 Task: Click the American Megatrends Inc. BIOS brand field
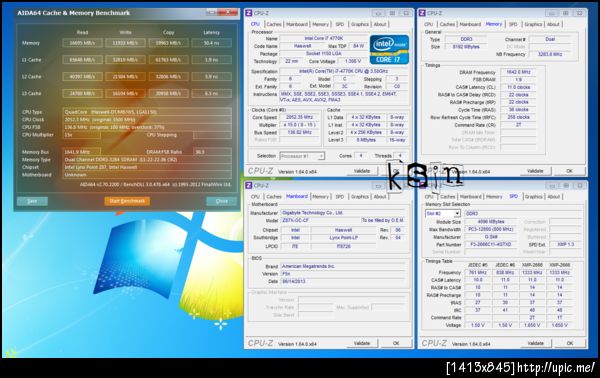[342, 266]
